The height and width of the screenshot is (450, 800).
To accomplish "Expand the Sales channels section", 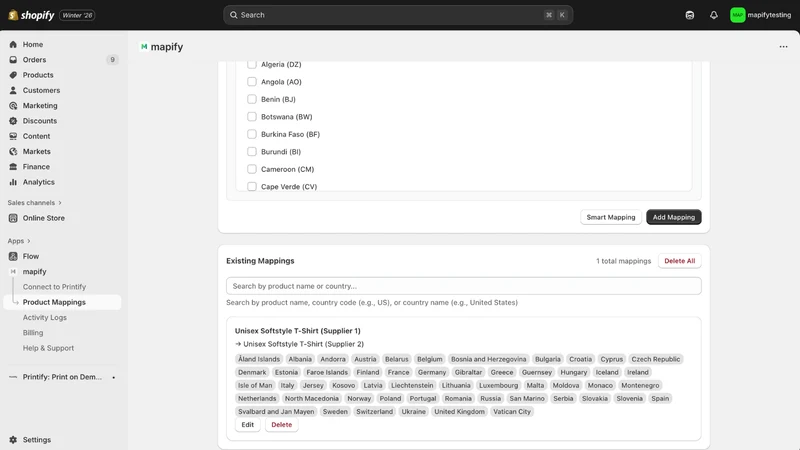I will [35, 203].
